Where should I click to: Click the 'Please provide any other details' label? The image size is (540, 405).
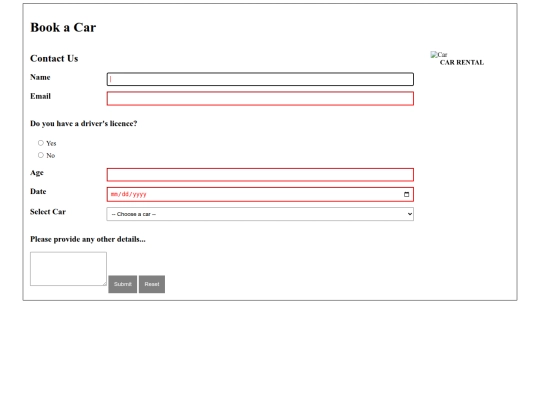(88, 239)
